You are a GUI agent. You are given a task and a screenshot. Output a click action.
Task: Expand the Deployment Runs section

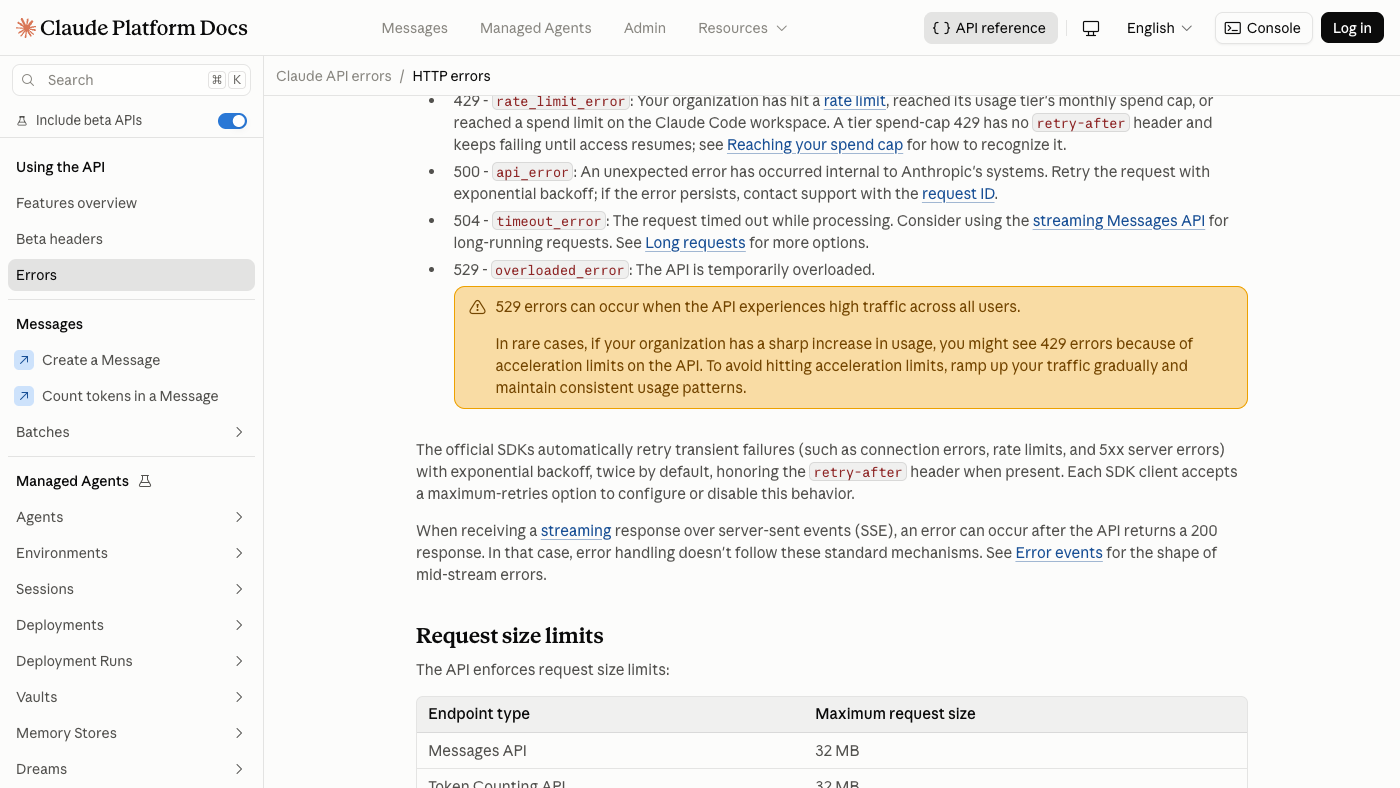[x=131, y=661]
